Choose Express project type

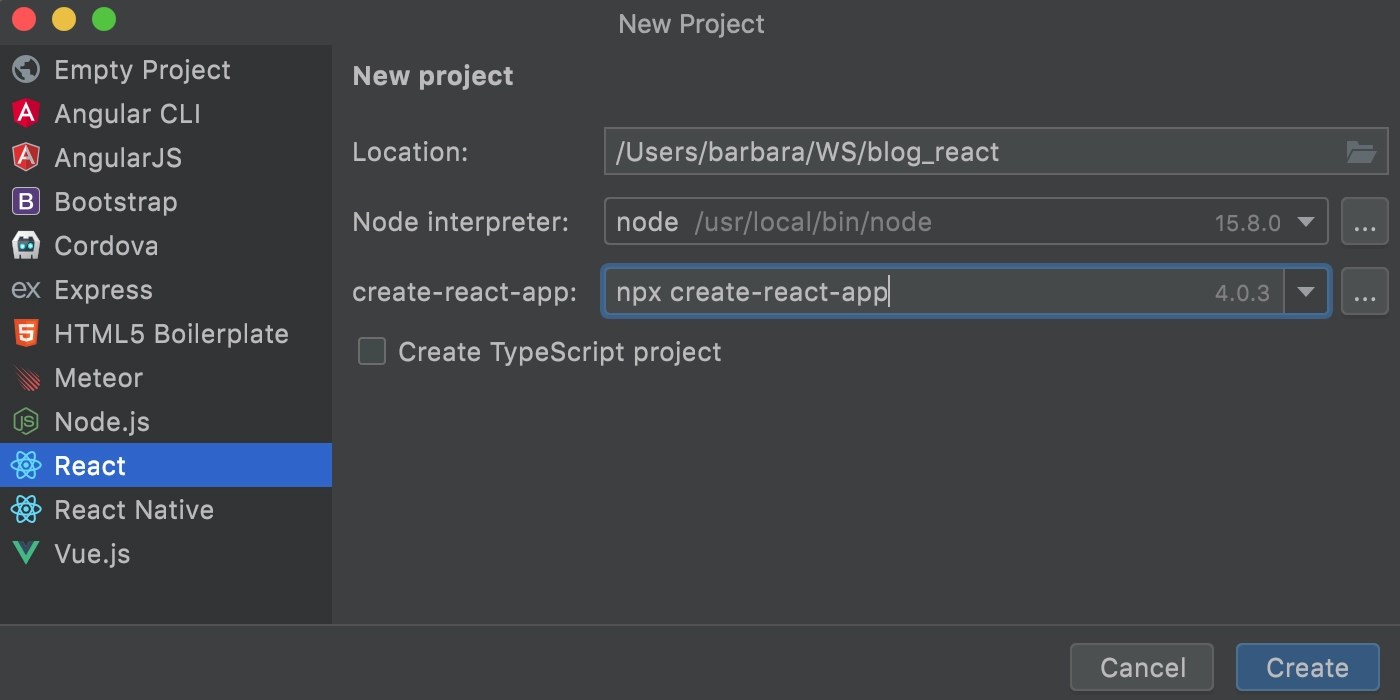[x=103, y=290]
